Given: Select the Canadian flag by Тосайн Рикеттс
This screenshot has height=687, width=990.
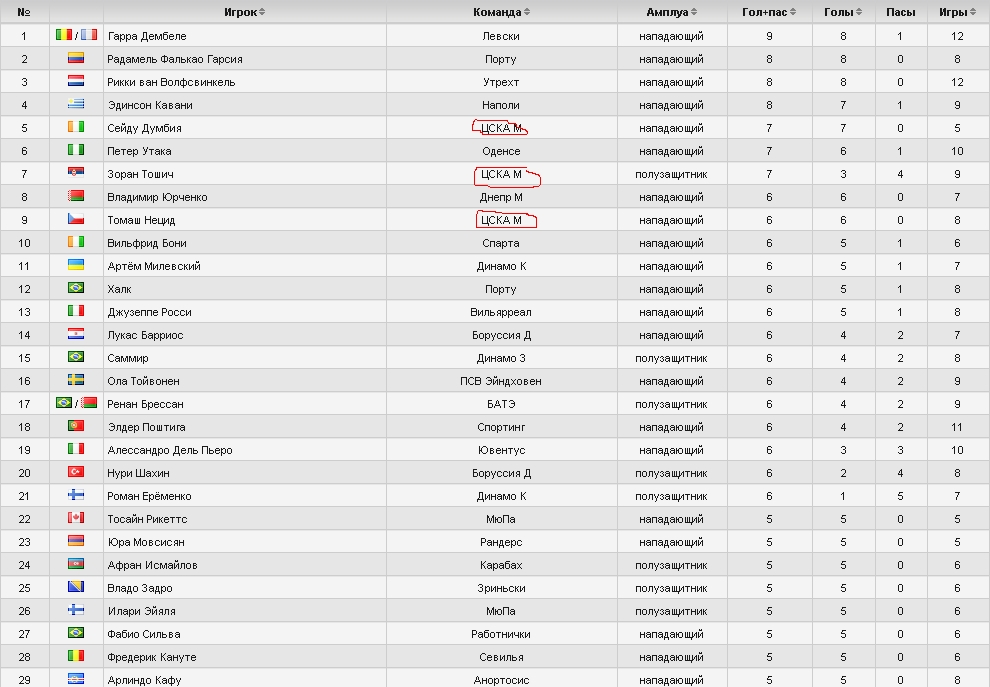Looking at the screenshot, I should [x=76, y=519].
